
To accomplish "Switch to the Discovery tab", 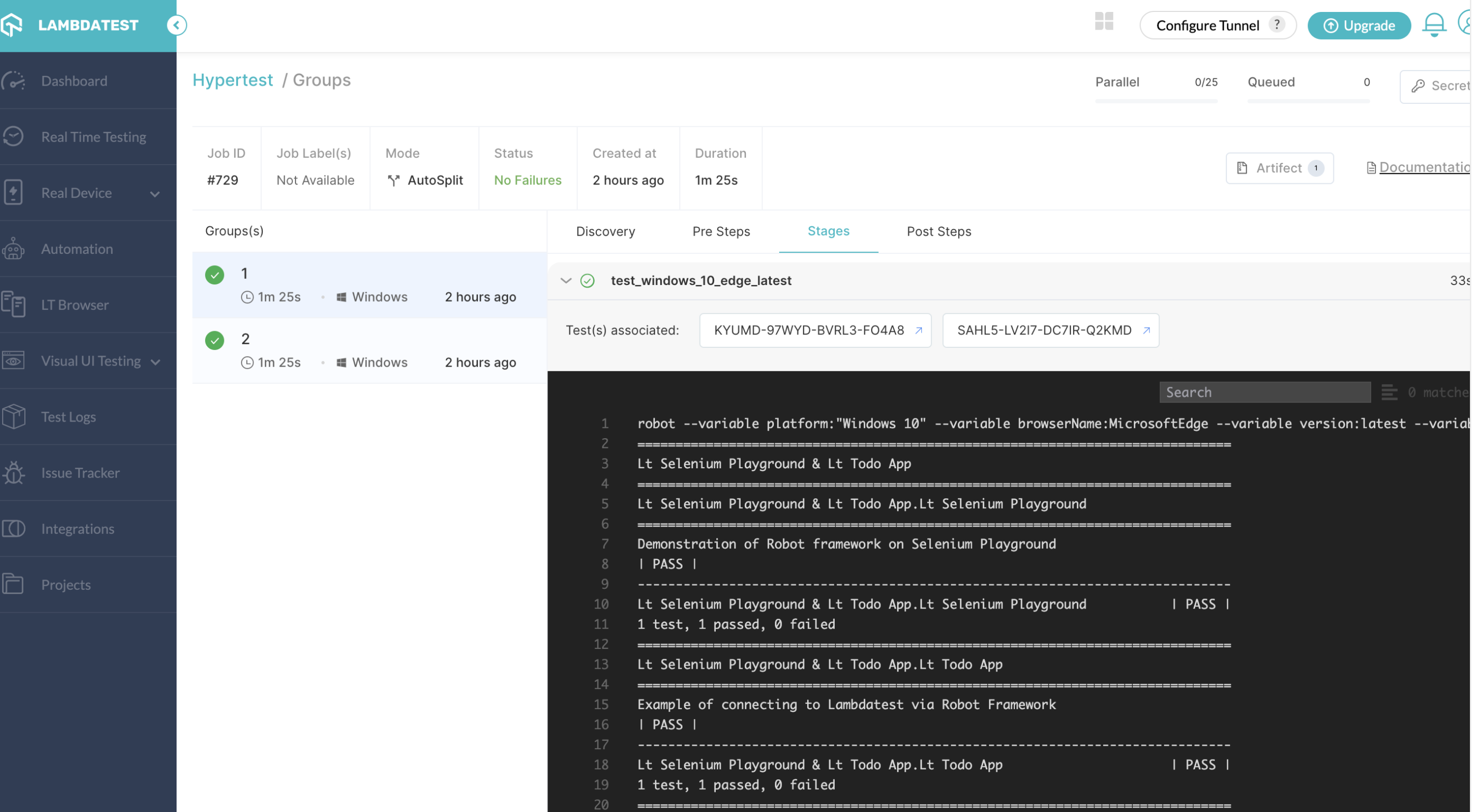I will coord(605,231).
